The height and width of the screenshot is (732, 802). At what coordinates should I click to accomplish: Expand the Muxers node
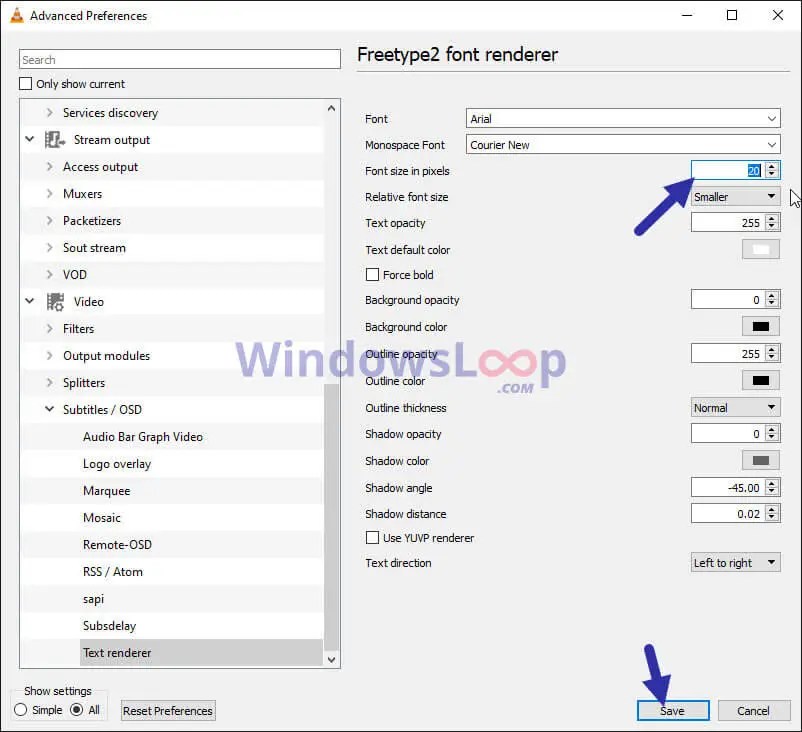pos(50,193)
